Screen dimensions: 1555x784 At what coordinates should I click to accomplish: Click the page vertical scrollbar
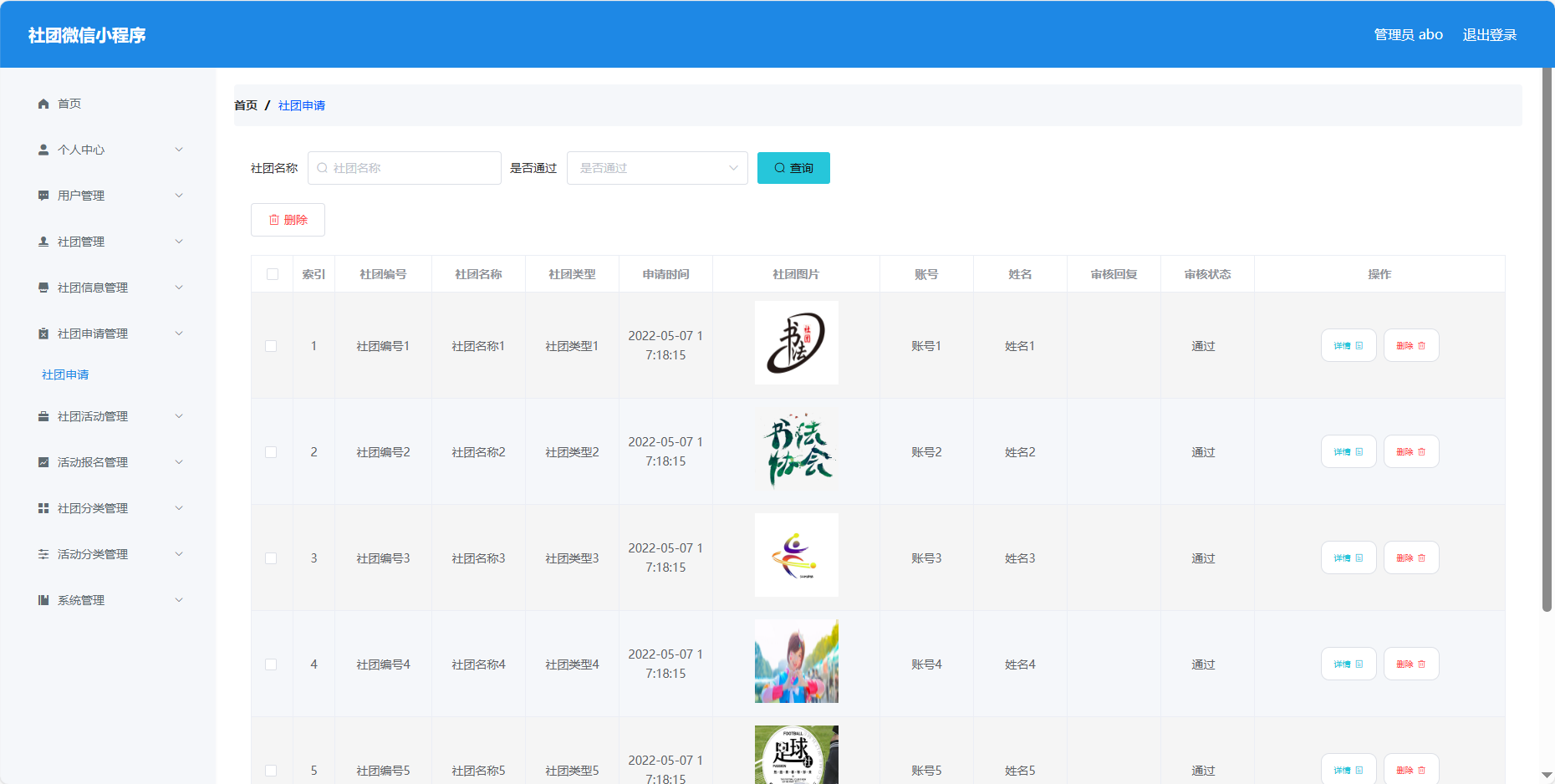point(1547,339)
